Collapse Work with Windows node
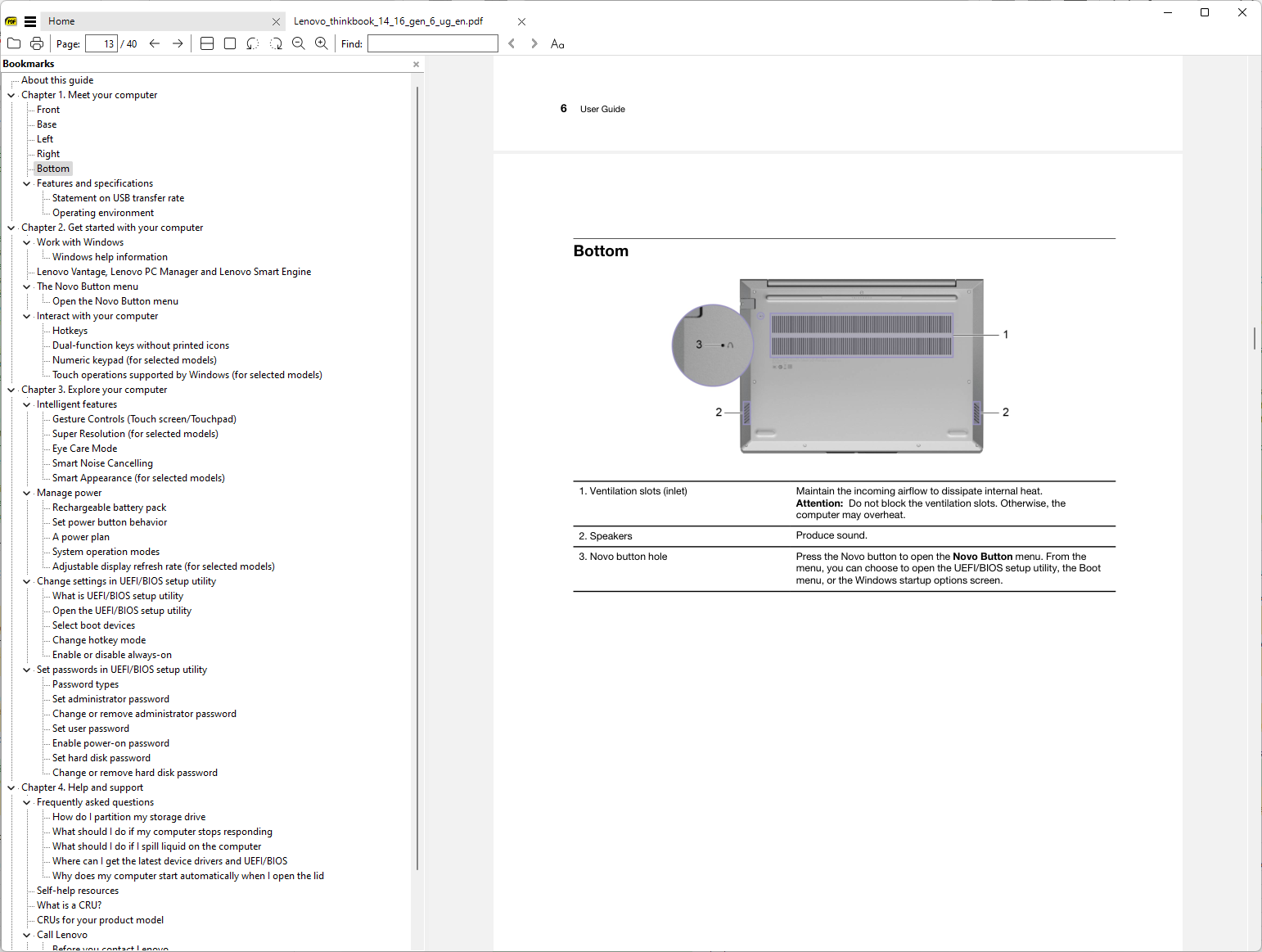The height and width of the screenshot is (952, 1262). (x=26, y=242)
